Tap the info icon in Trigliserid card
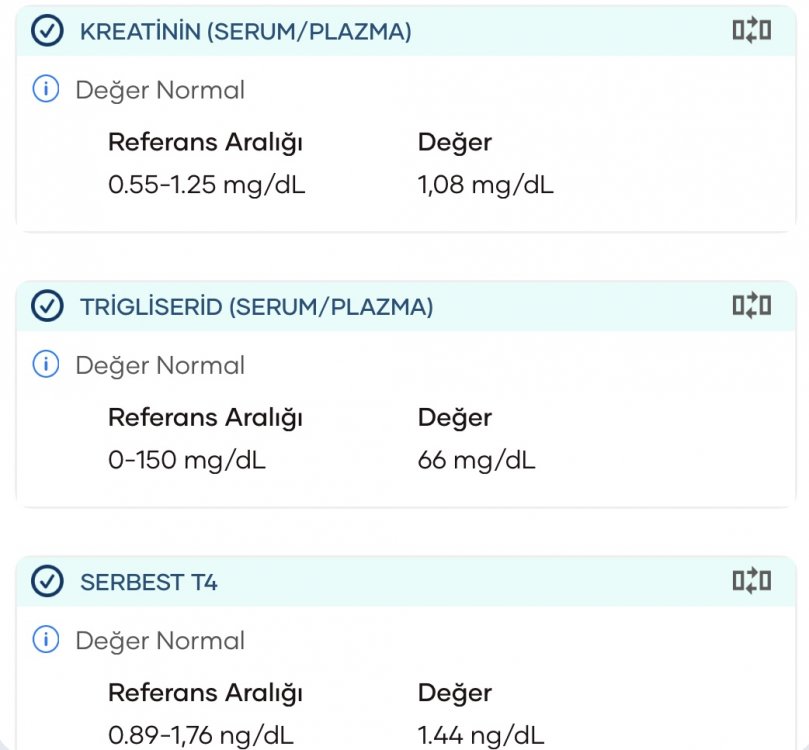 (x=46, y=365)
